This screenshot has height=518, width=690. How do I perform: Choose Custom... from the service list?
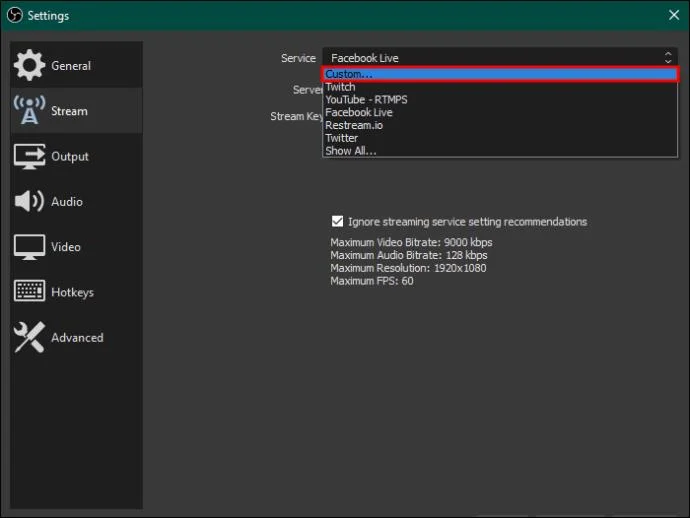tap(500, 74)
